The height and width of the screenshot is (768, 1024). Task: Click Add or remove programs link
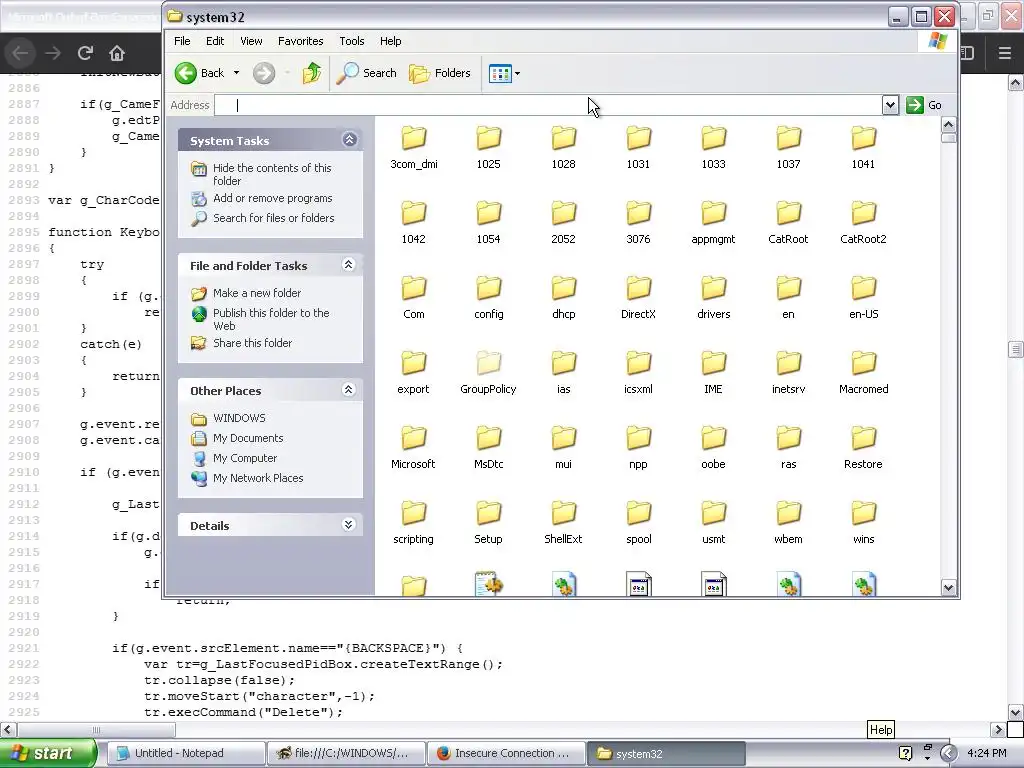coord(272,198)
